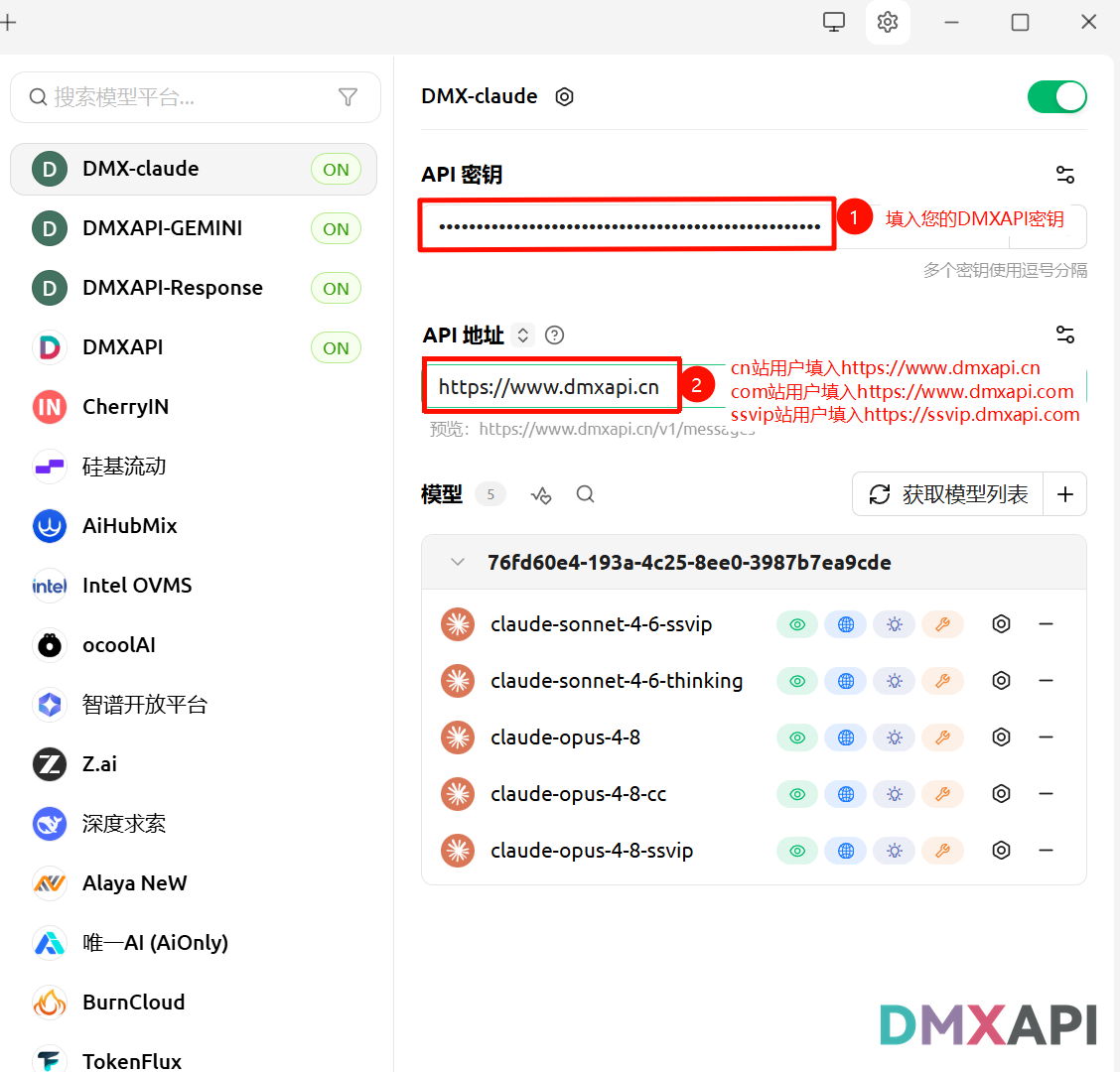Screen dimensions: 1120x1072
Task: Click the 搜索模型平台 search field
Action: [195, 97]
